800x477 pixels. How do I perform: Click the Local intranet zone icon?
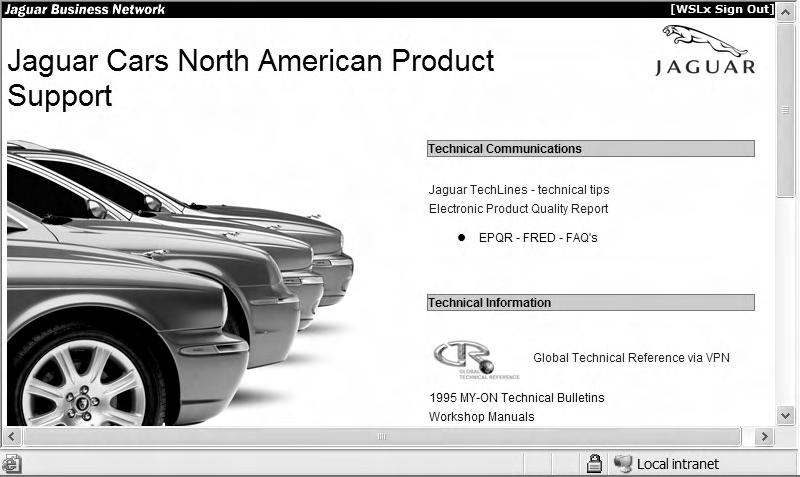622,463
